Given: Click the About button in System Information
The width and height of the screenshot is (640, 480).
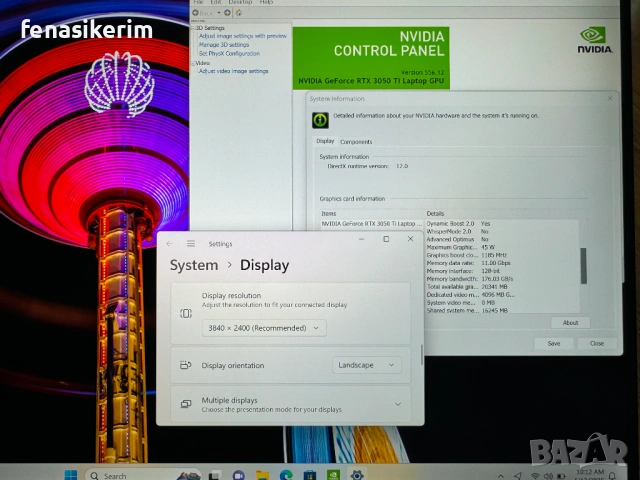Looking at the screenshot, I should pos(570,322).
